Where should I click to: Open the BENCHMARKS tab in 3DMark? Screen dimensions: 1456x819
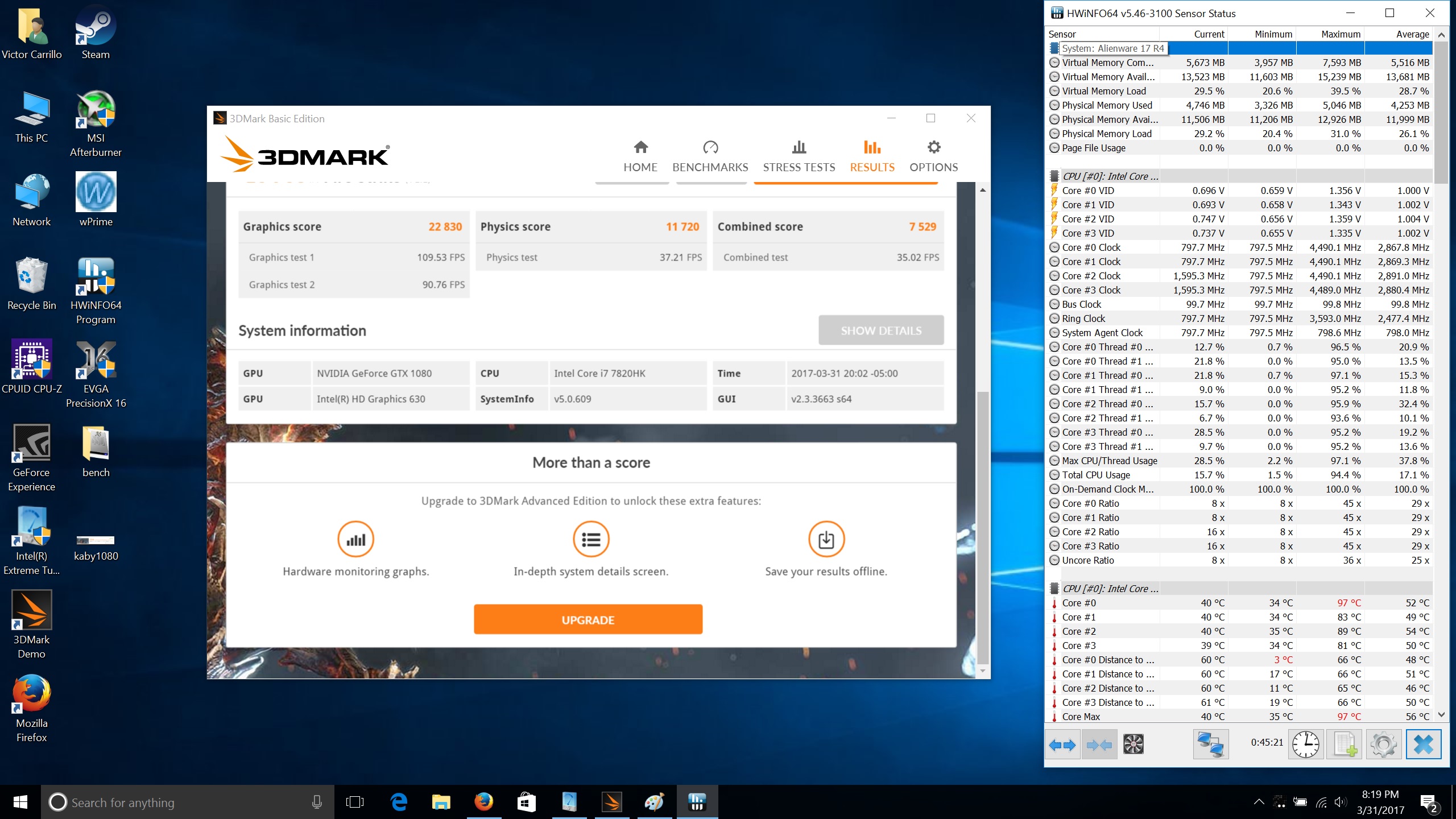(710, 156)
